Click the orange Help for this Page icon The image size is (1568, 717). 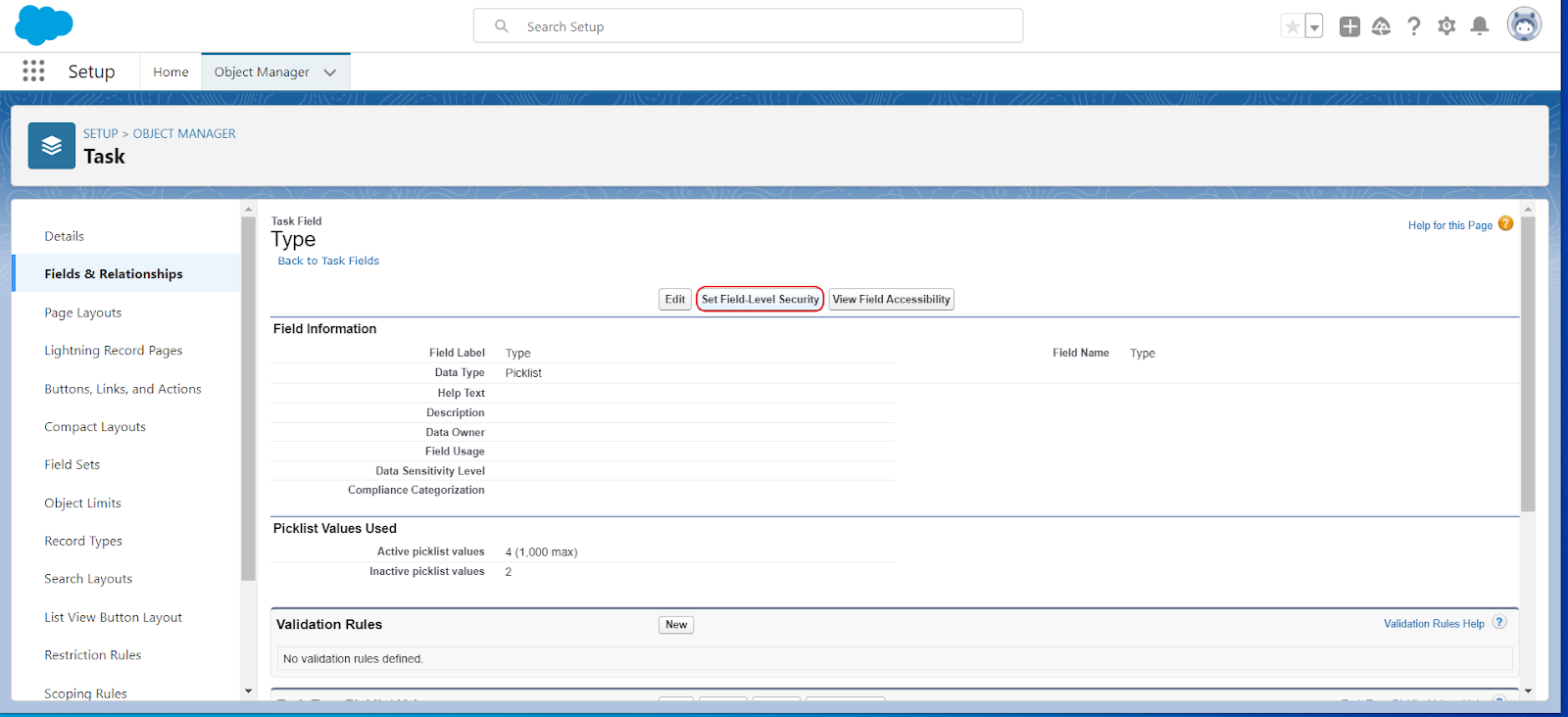[1505, 223]
